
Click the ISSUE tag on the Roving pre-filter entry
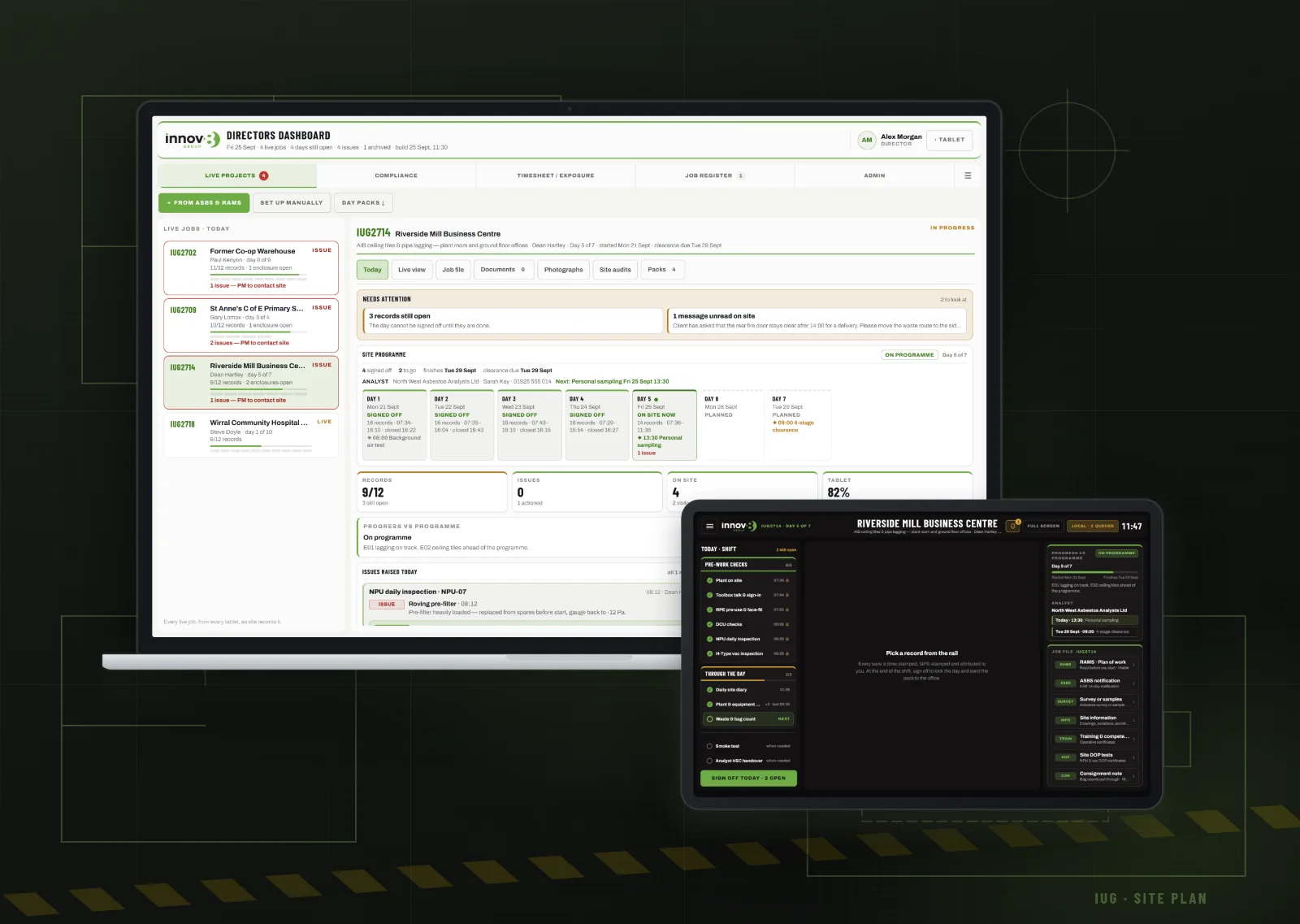point(387,604)
